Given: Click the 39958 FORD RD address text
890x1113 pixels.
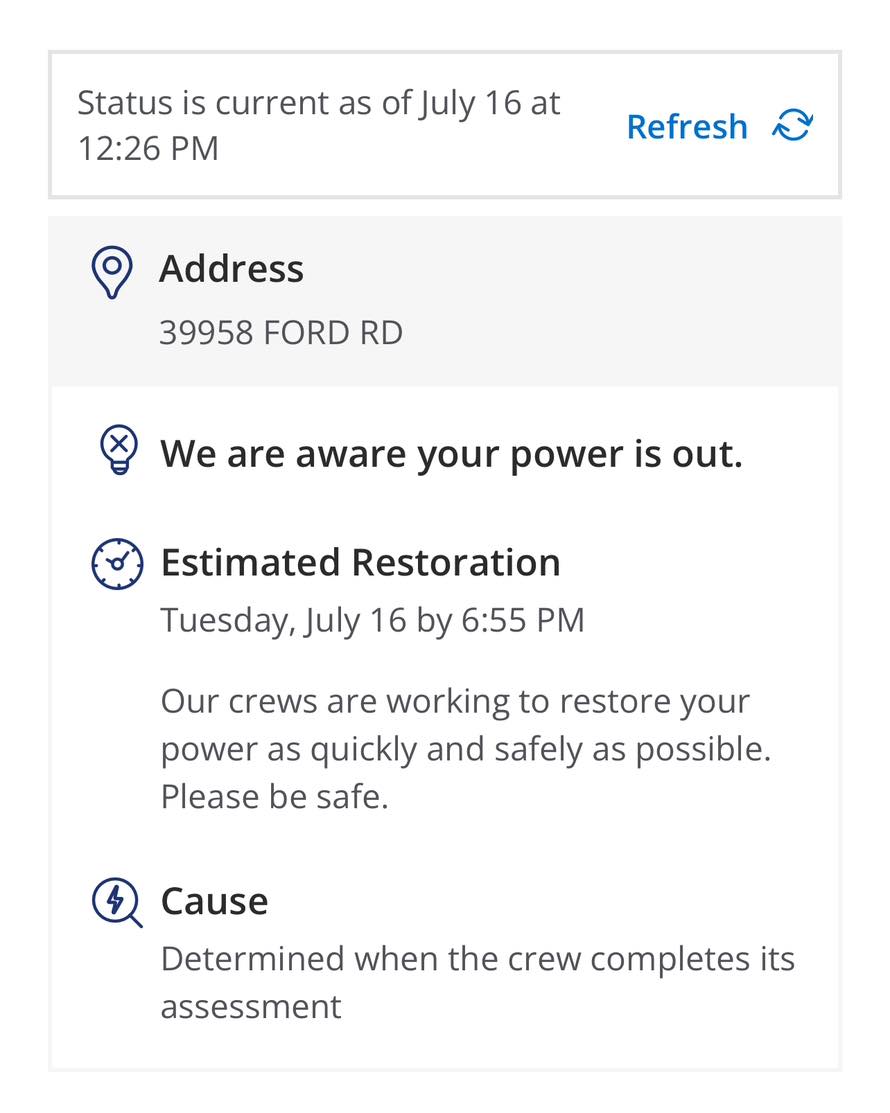Looking at the screenshot, I should click(x=281, y=333).
